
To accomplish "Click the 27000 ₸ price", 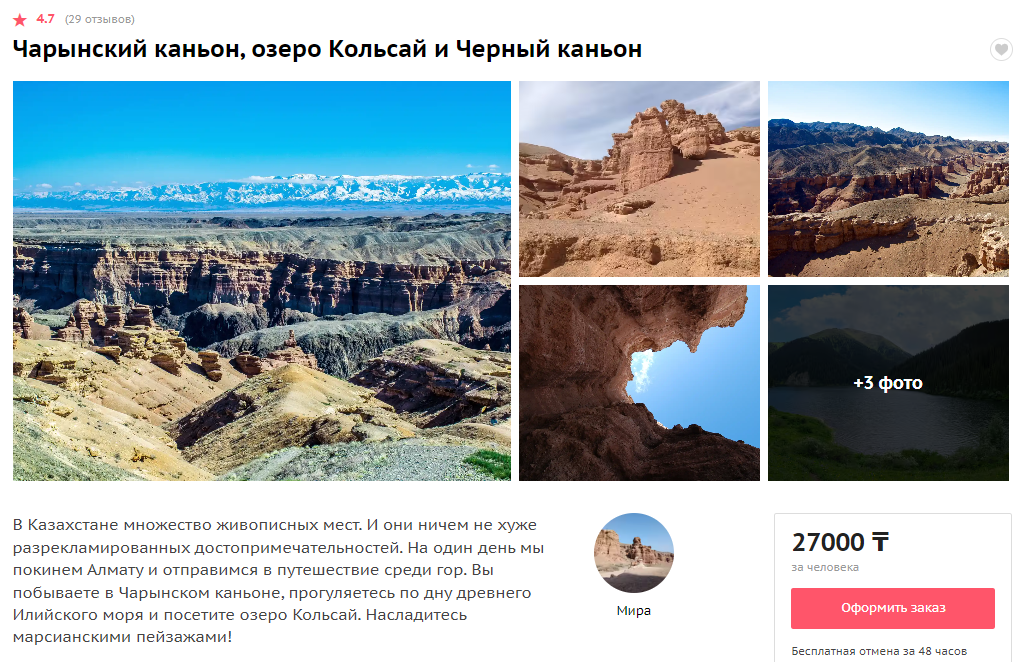I will 840,542.
